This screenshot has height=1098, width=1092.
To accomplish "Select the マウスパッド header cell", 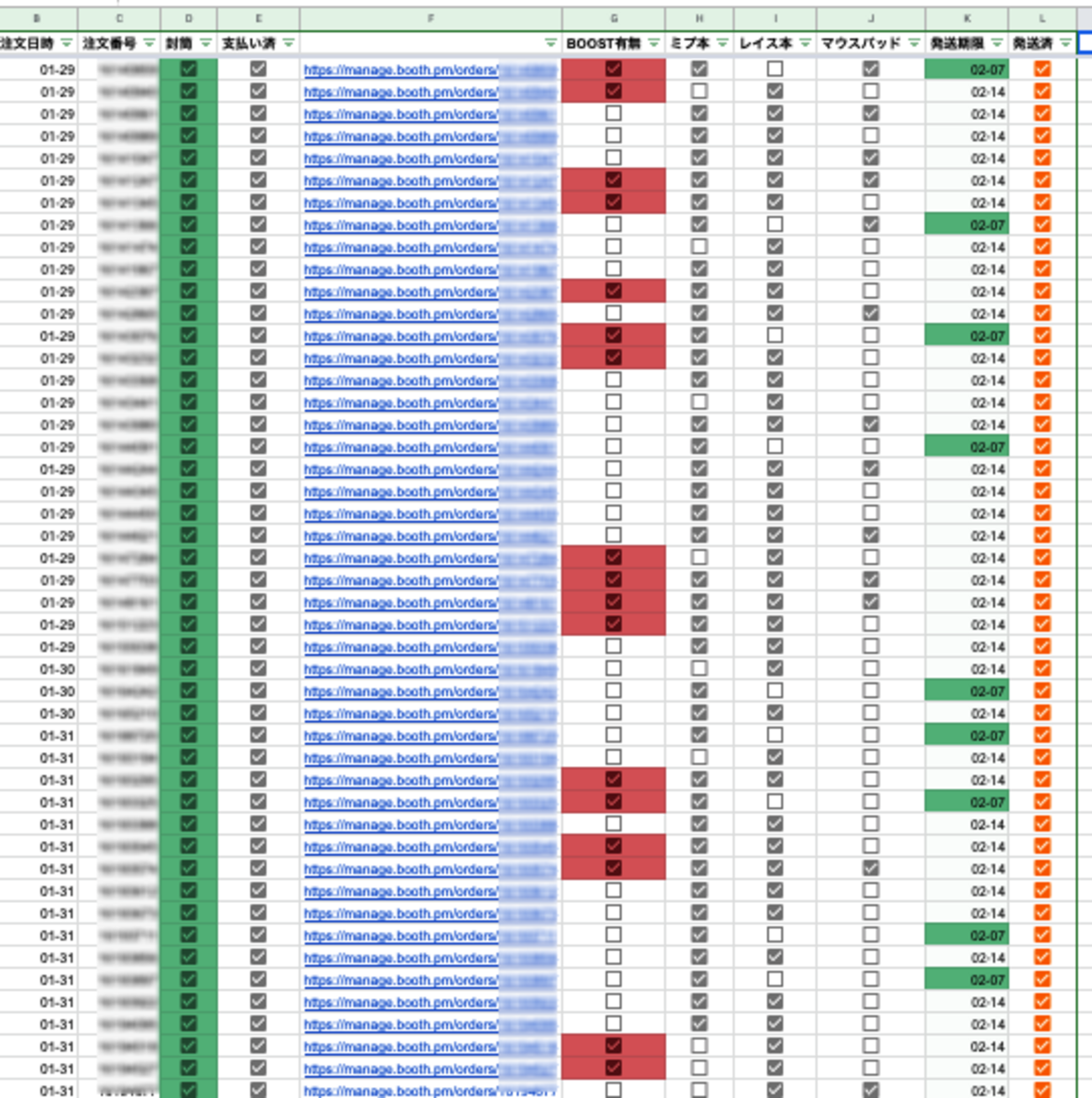I will tap(871, 43).
